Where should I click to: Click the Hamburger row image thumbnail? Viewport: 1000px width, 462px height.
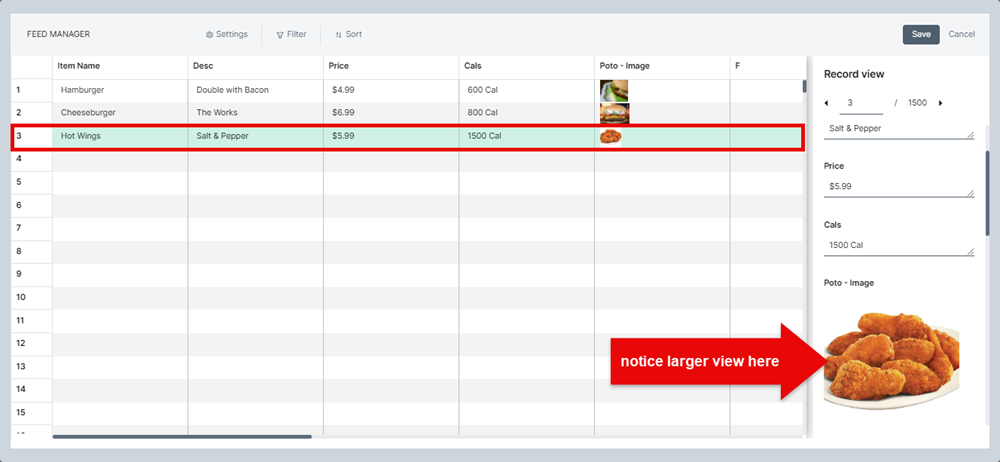(614, 91)
